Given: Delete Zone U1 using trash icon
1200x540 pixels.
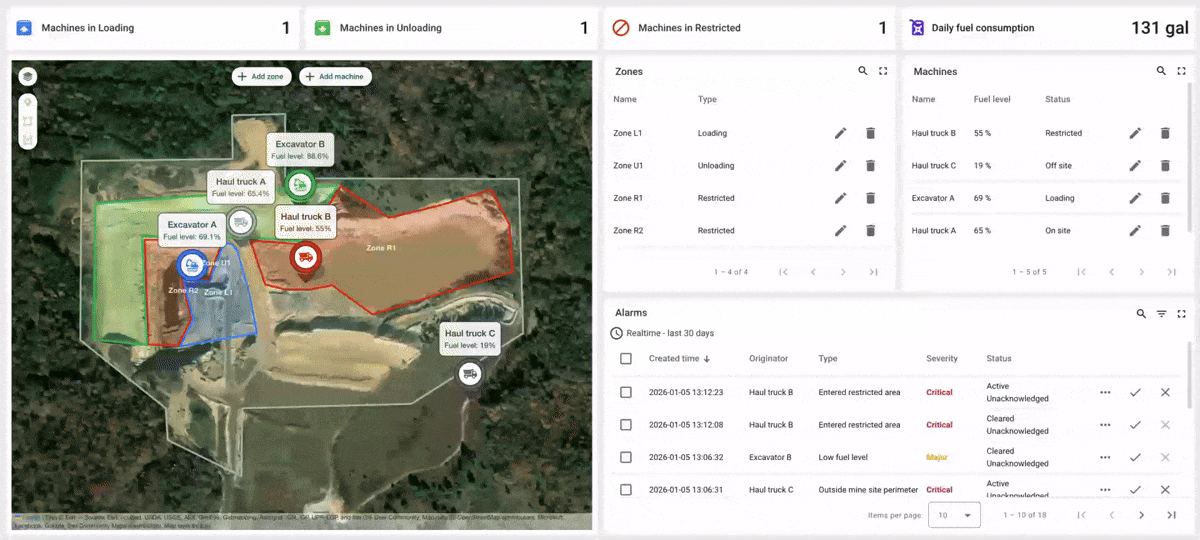Looking at the screenshot, I should (870, 165).
